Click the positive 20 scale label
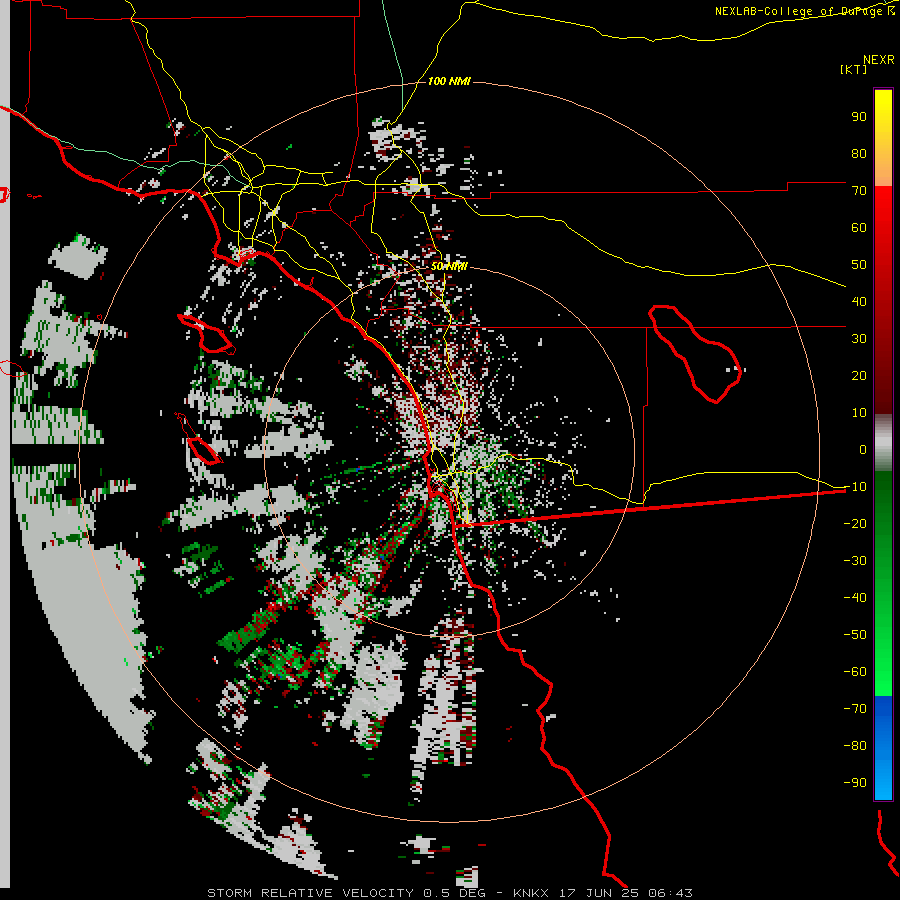The height and width of the screenshot is (900, 900). [859, 375]
